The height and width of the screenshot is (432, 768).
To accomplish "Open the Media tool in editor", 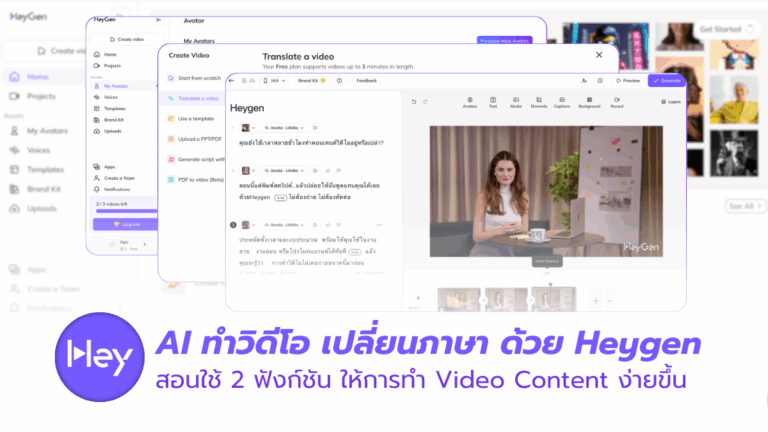I will (516, 102).
